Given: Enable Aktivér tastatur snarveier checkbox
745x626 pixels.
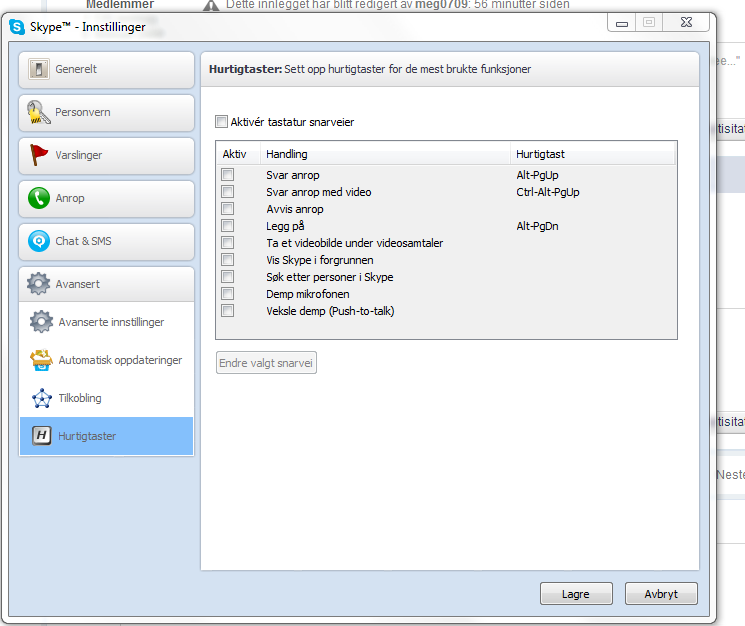Looking at the screenshot, I should click(221, 122).
